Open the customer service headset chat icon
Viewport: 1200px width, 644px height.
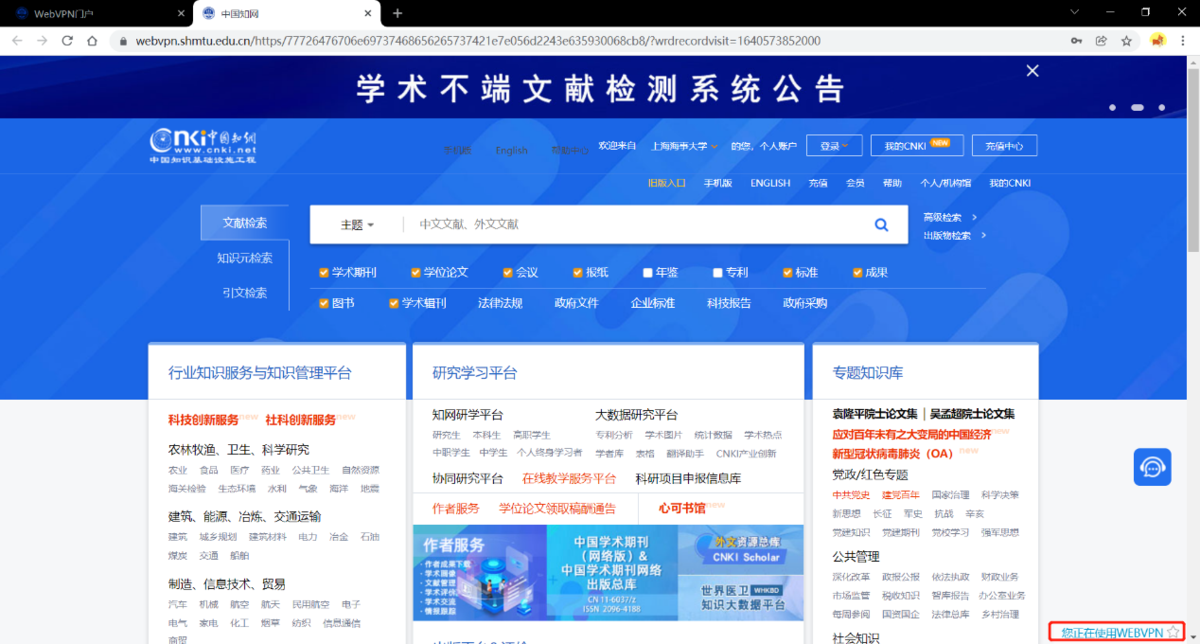tap(1152, 467)
